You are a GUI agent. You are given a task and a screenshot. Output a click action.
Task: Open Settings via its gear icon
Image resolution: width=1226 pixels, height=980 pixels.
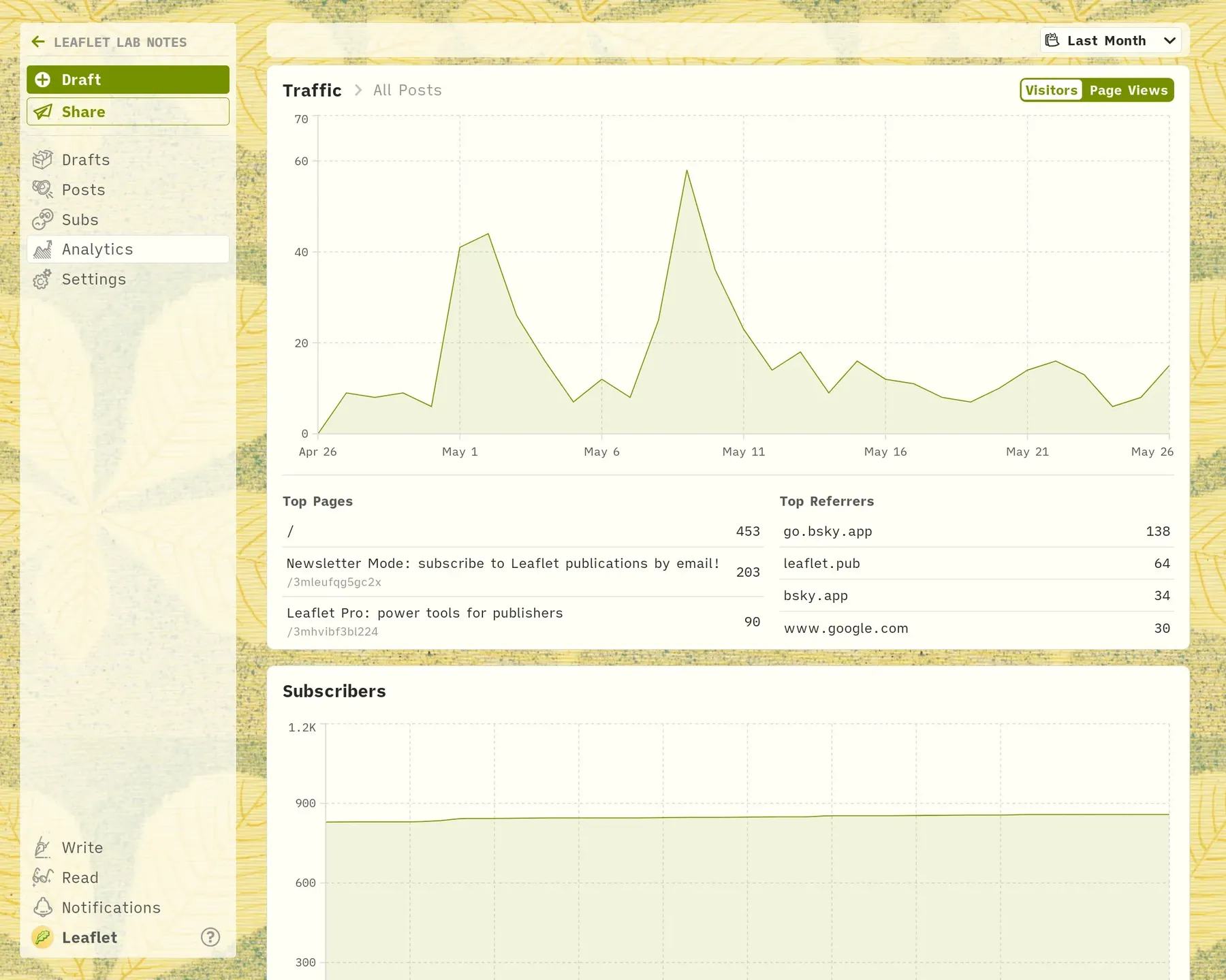coord(42,279)
